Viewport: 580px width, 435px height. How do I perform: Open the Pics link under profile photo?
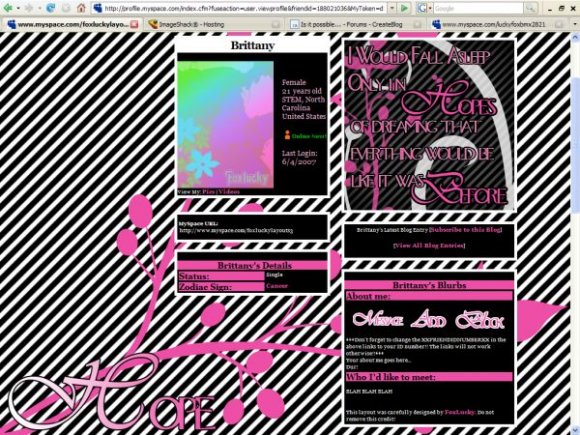pyautogui.click(x=208, y=192)
